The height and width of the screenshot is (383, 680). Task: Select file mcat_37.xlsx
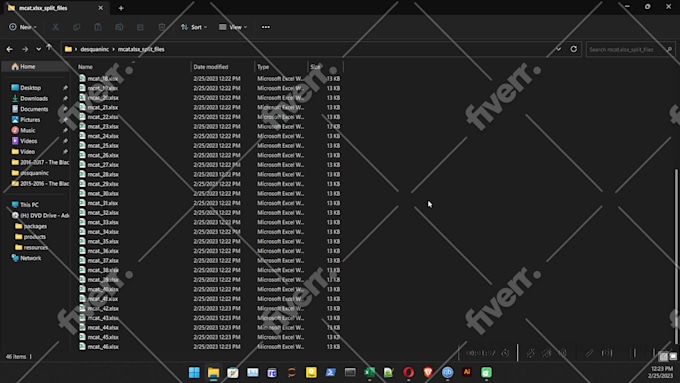tap(103, 260)
